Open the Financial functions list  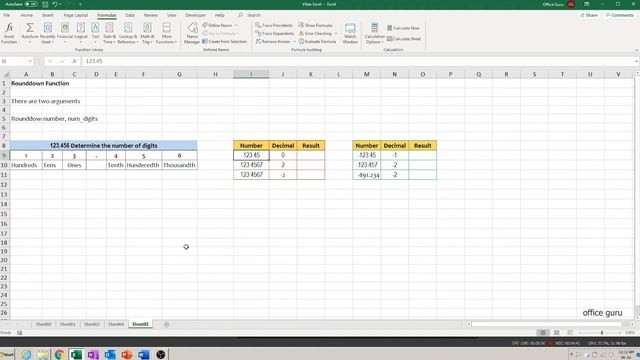click(x=65, y=33)
